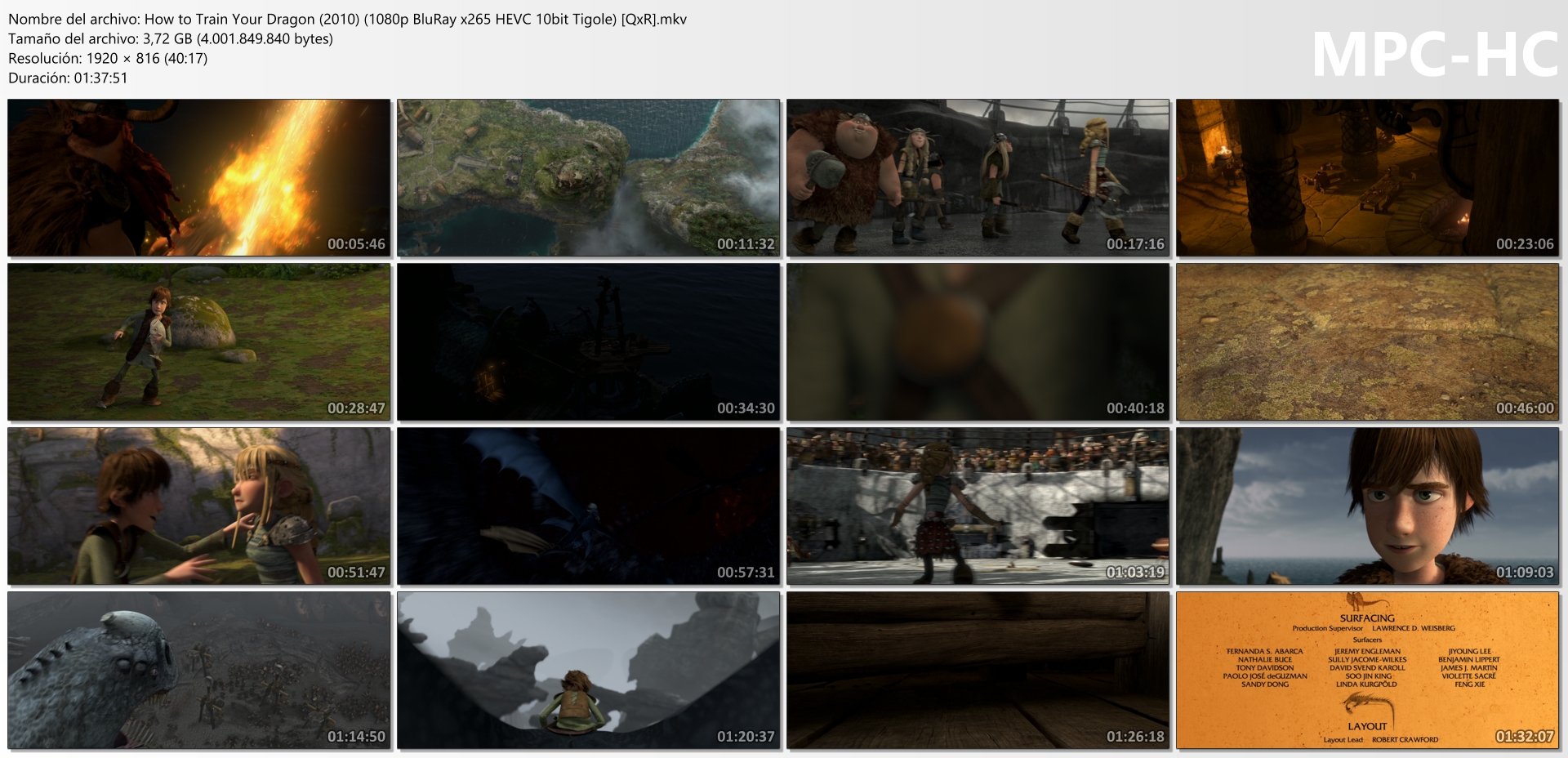Click the resolution text '1920 × 816 (40:17)'
Viewport: 1568px width, 758px height.
[x=147, y=58]
